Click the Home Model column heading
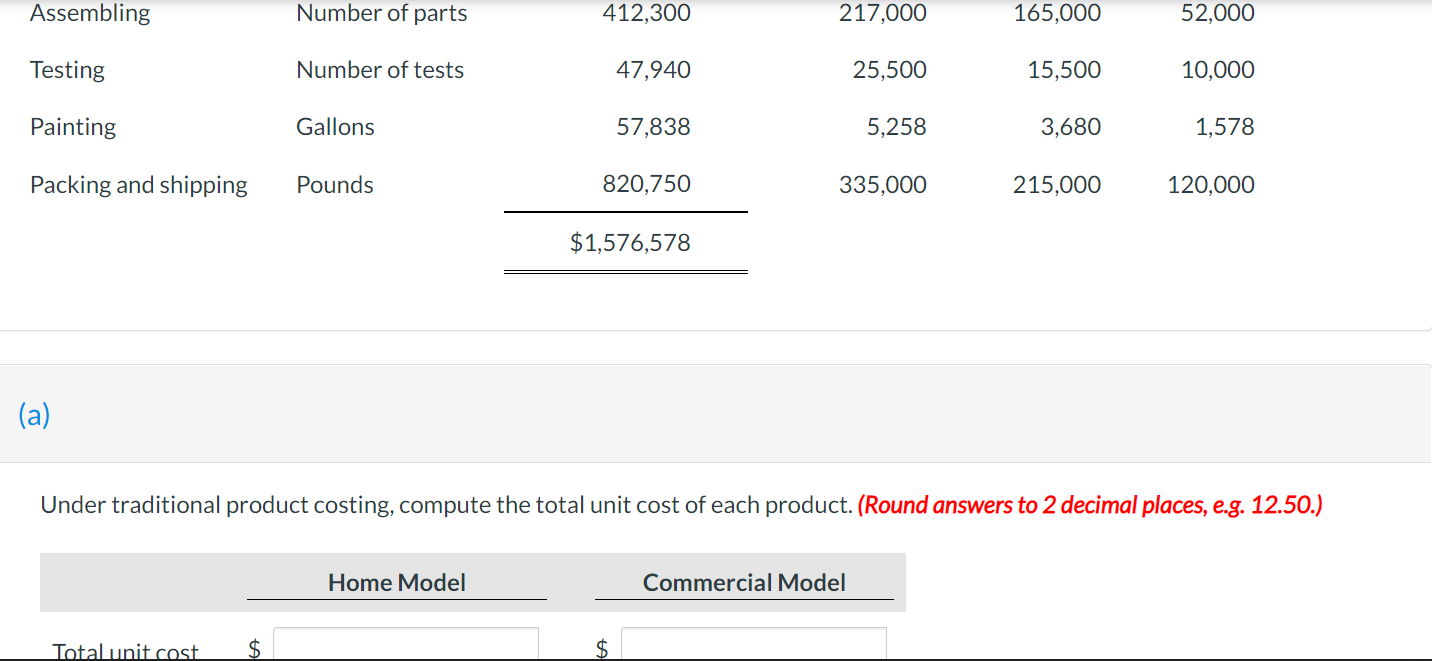This screenshot has height=661, width=1432. click(x=396, y=582)
